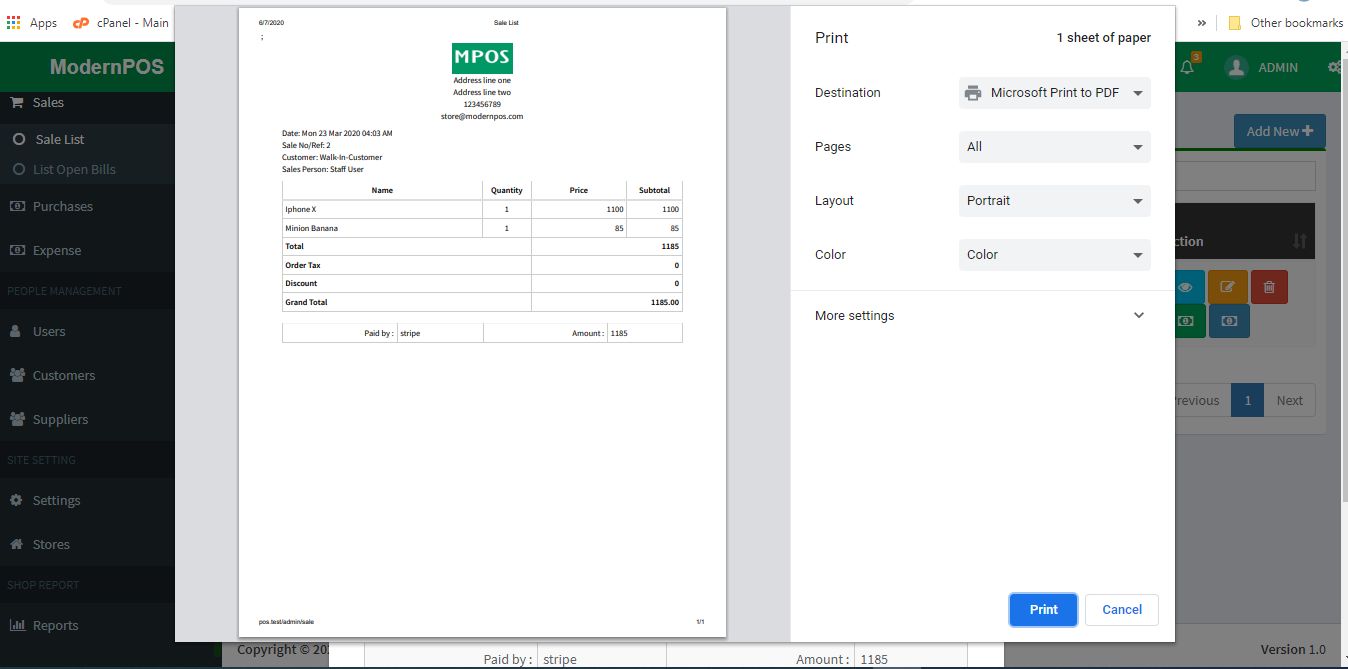Screen dimensions: 1348x669
Task: View sale with the eye icon
Action: 1186,287
